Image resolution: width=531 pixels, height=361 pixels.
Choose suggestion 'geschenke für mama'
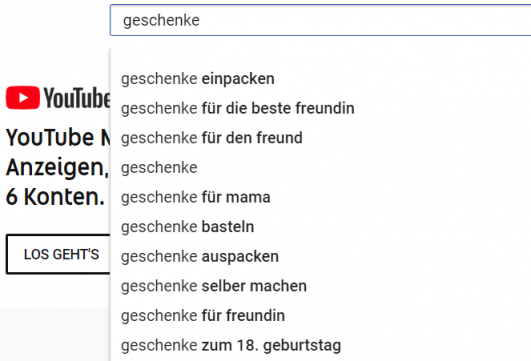(x=320, y=197)
